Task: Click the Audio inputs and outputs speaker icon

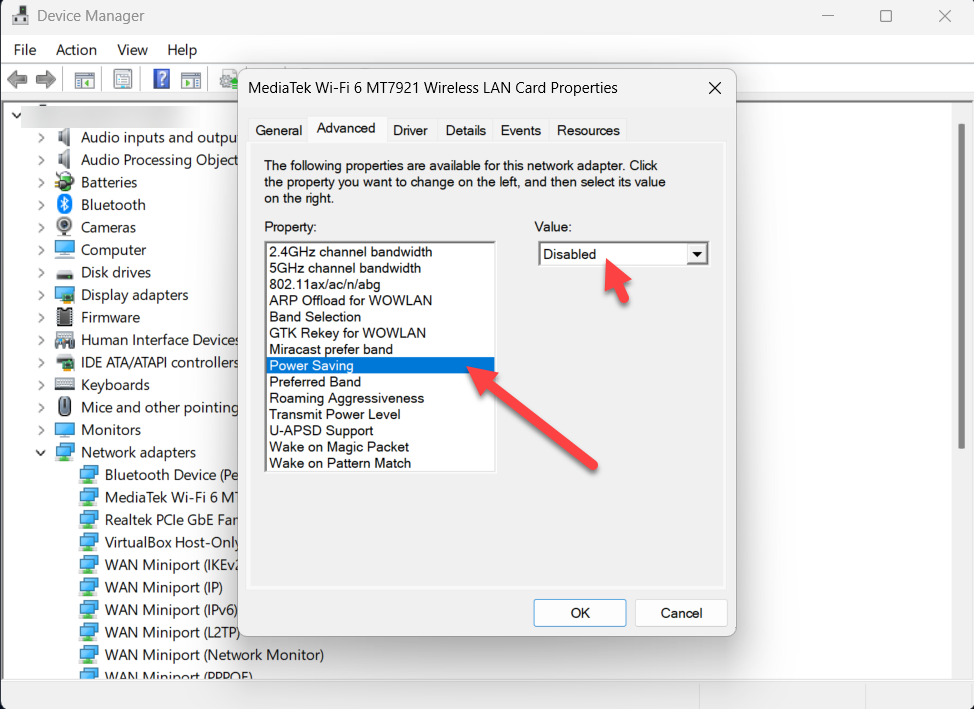Action: (65, 137)
